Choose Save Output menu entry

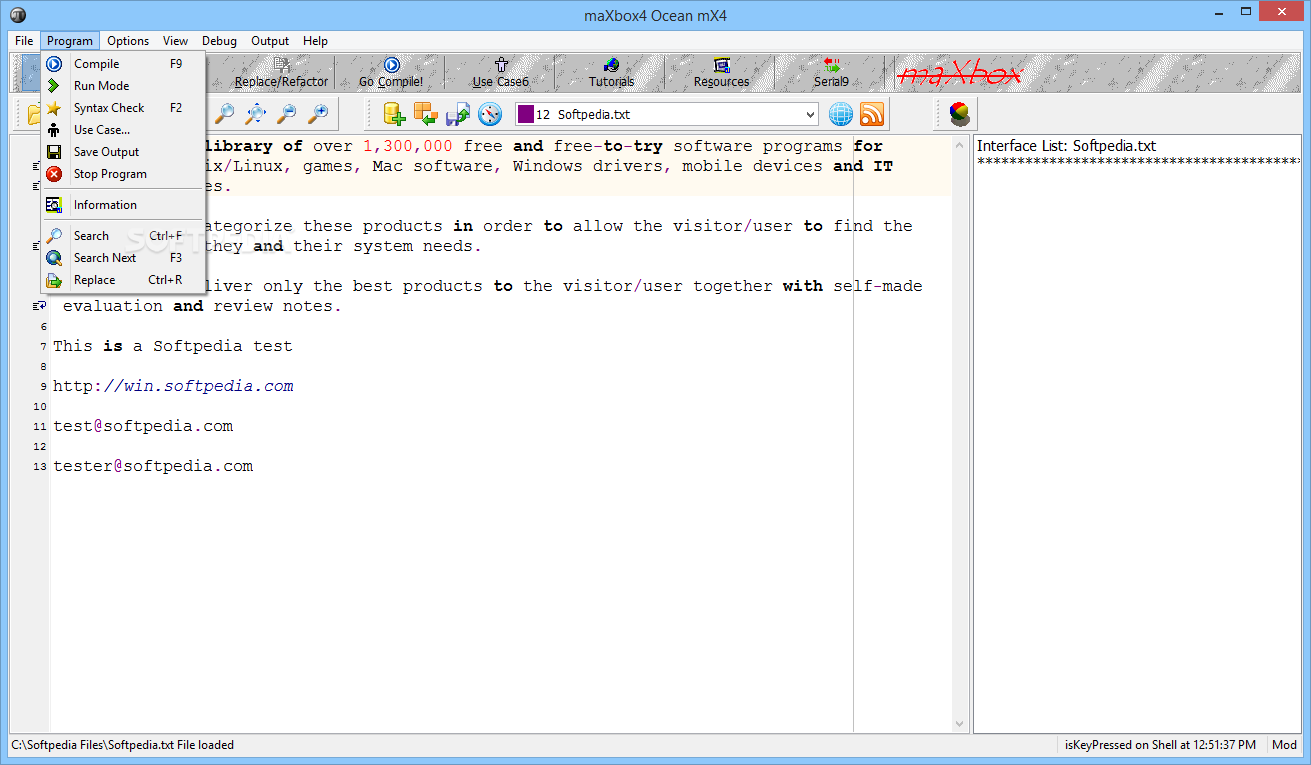[x=123, y=152]
